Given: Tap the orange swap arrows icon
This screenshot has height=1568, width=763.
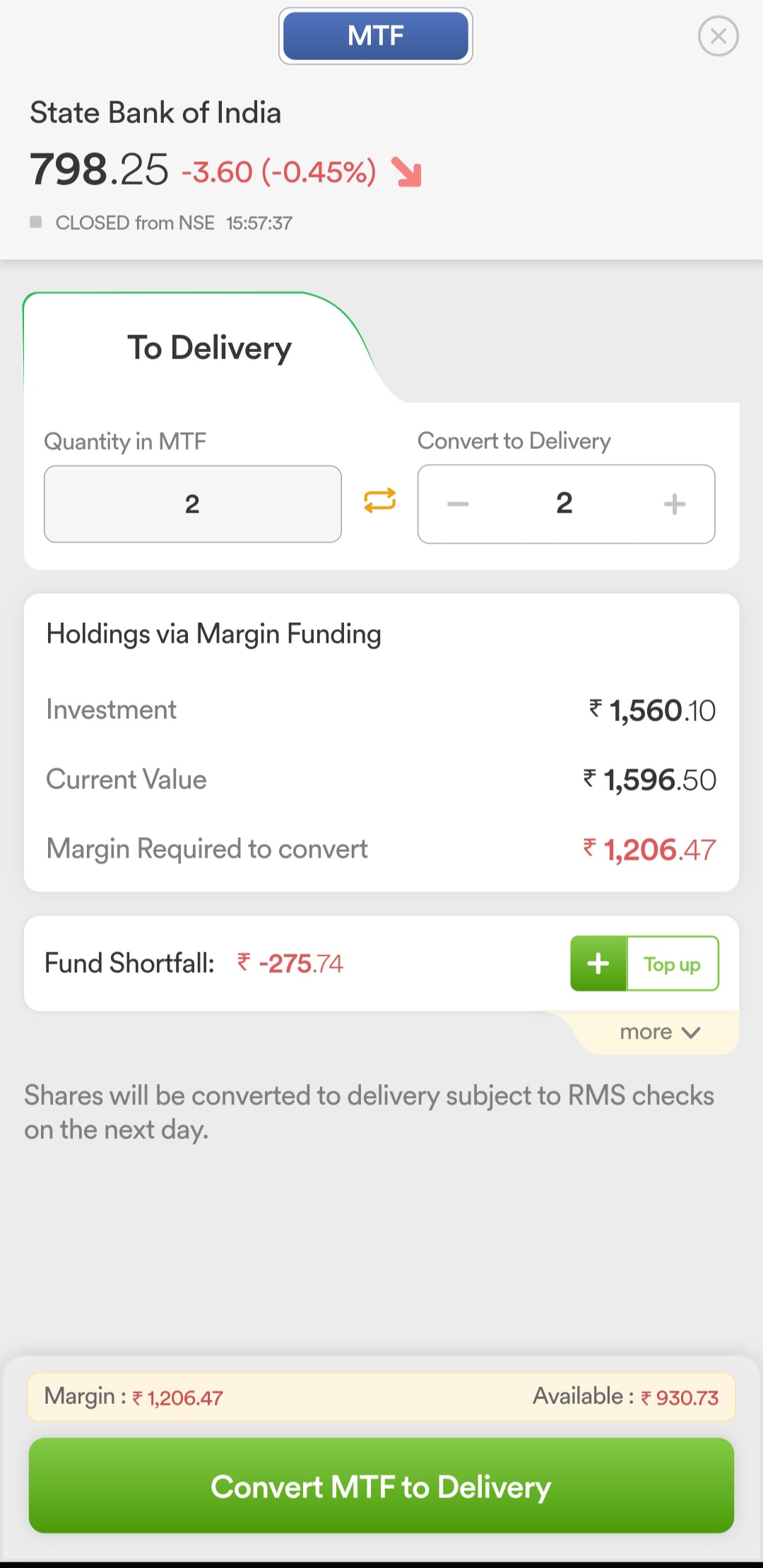Looking at the screenshot, I should click(379, 501).
